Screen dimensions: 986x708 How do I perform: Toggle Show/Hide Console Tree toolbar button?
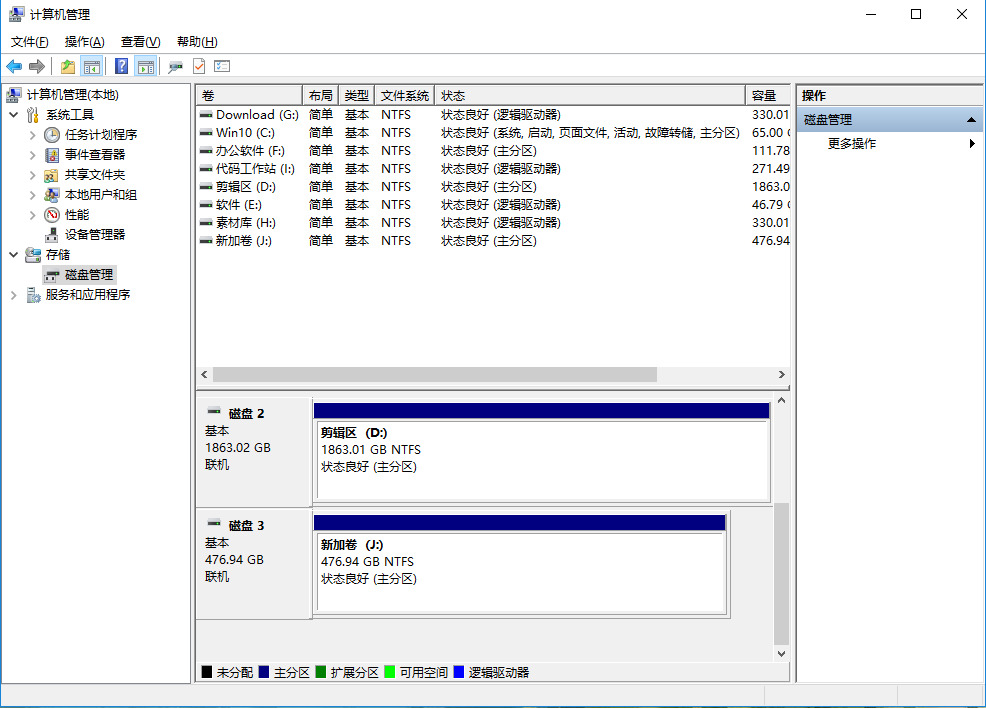92,67
